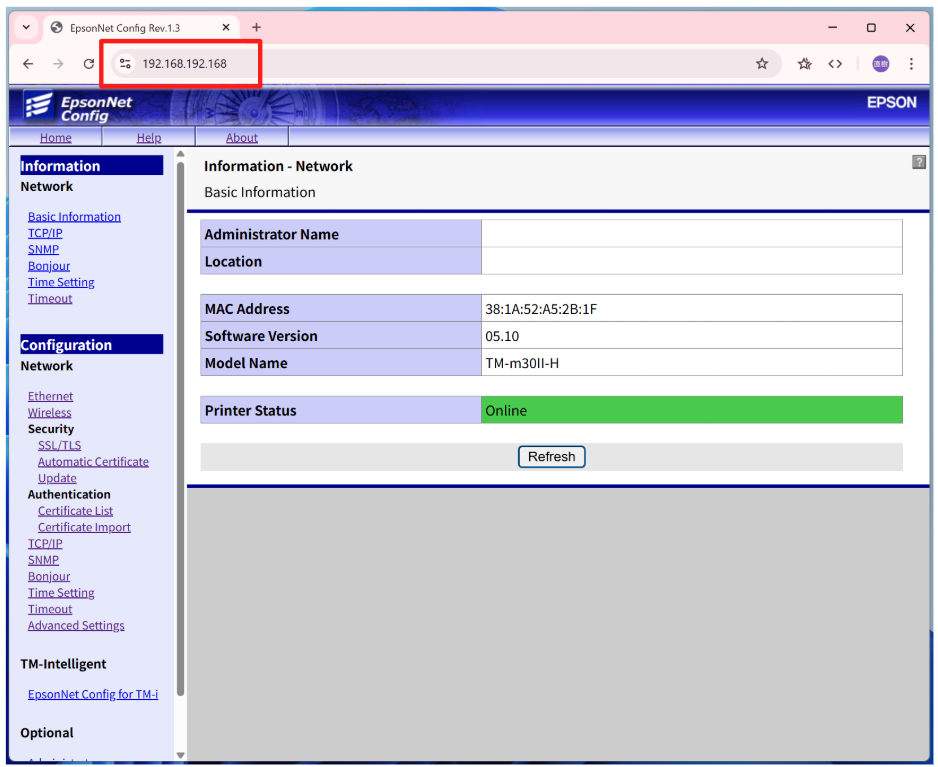Open Automatic Certificate Update link

93,470
